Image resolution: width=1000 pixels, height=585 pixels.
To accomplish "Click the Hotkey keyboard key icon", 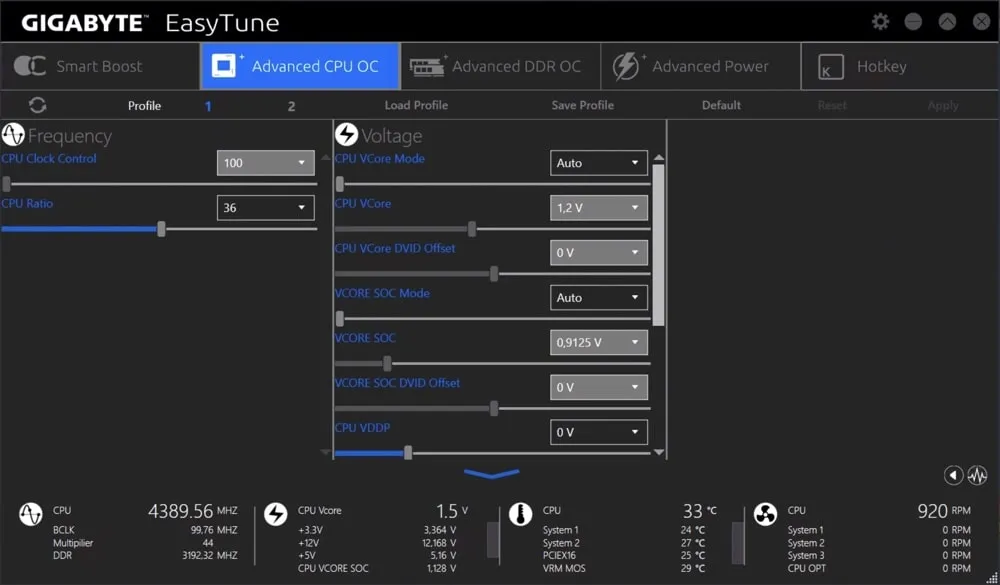I will [x=830, y=66].
